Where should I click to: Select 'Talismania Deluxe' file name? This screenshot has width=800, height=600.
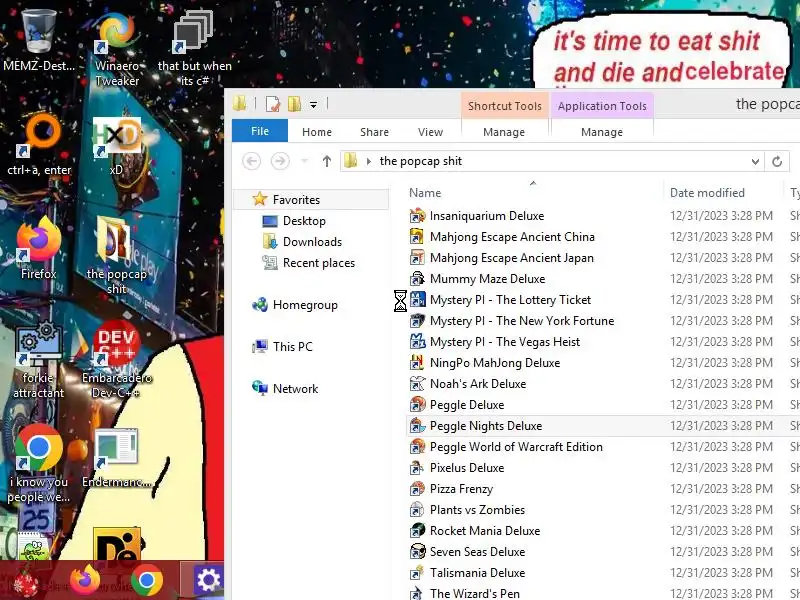[478, 572]
